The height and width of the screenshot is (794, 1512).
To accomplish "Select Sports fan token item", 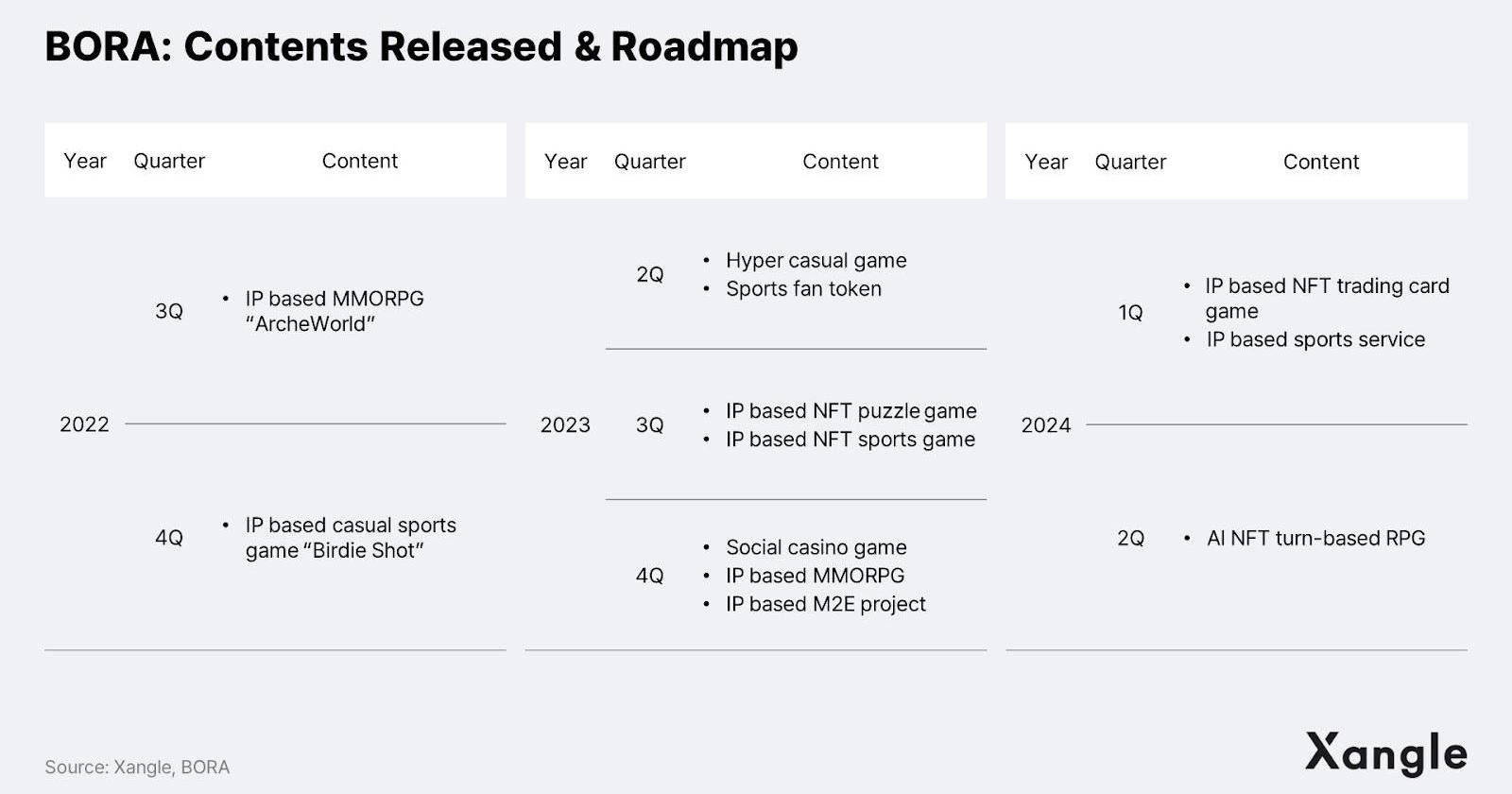I will pos(803,288).
